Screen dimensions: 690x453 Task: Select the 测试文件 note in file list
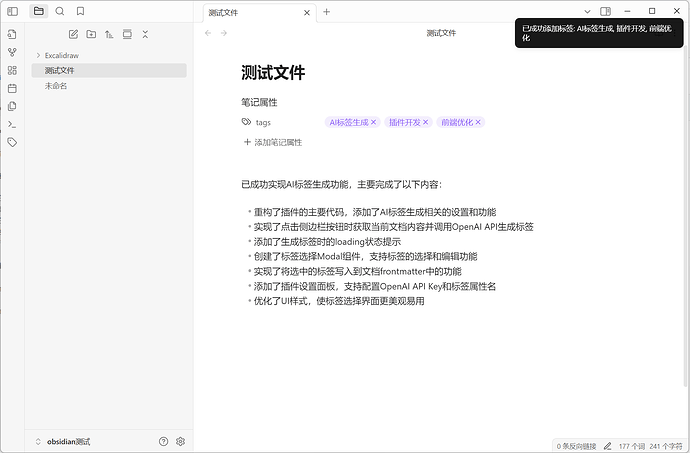click(109, 70)
